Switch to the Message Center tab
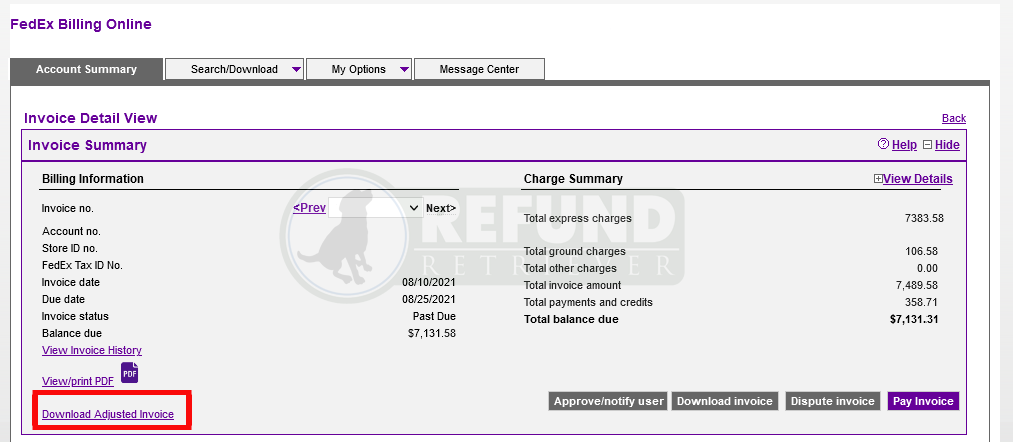 pos(479,69)
